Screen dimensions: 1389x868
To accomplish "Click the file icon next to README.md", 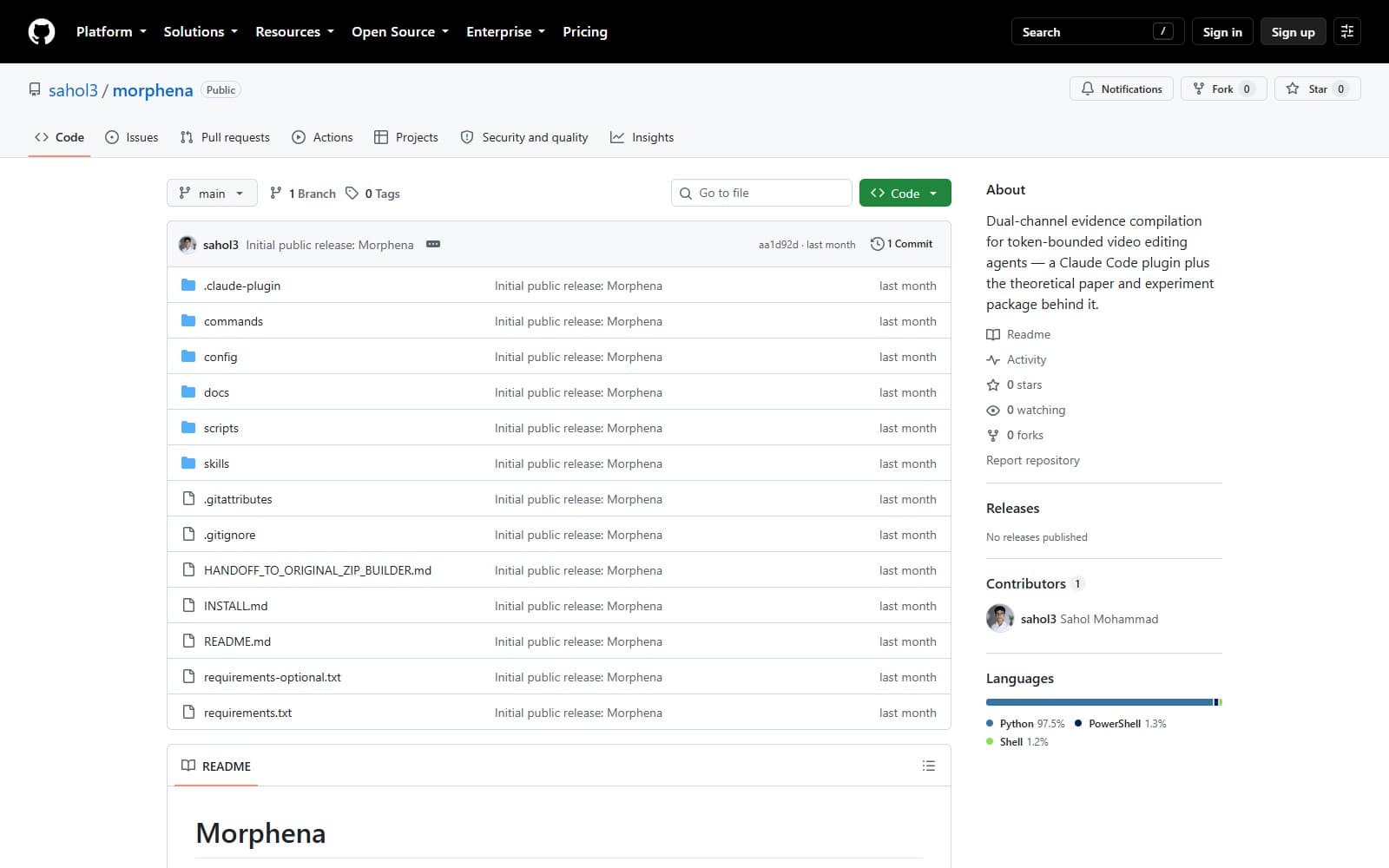I will coord(188,641).
